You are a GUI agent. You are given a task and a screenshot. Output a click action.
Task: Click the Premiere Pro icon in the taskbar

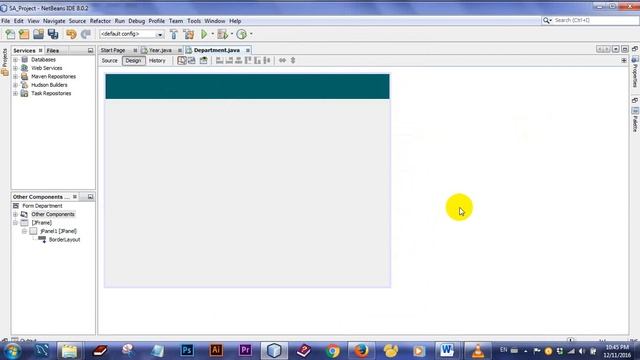coord(245,350)
